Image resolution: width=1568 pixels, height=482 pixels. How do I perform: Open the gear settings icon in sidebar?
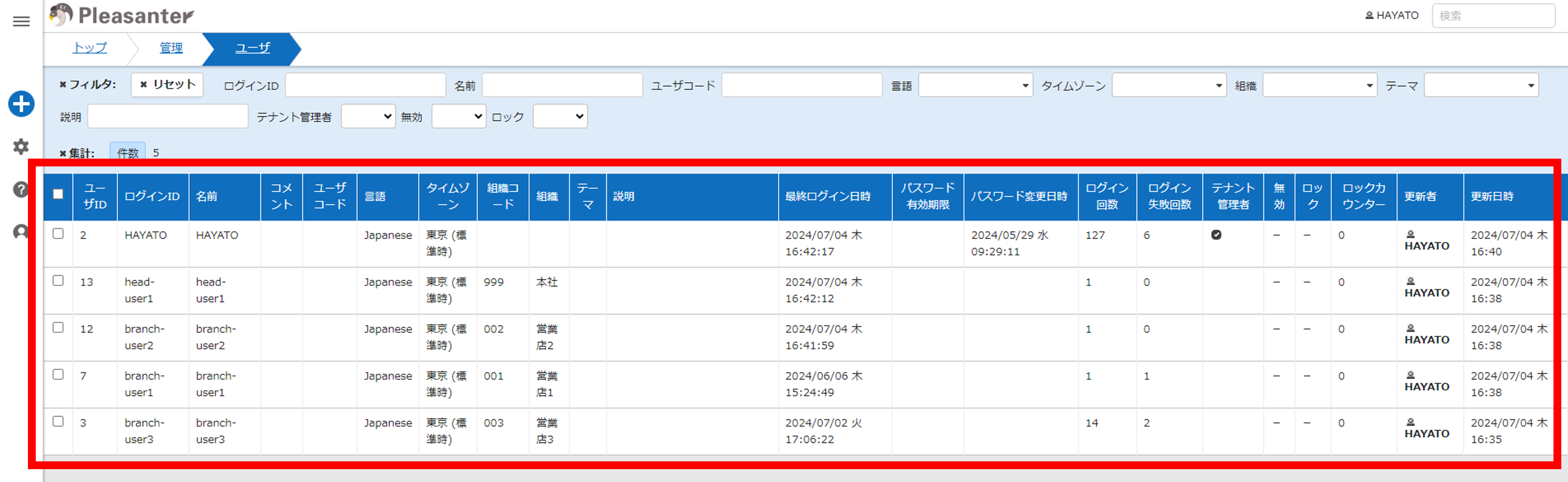pyautogui.click(x=21, y=146)
